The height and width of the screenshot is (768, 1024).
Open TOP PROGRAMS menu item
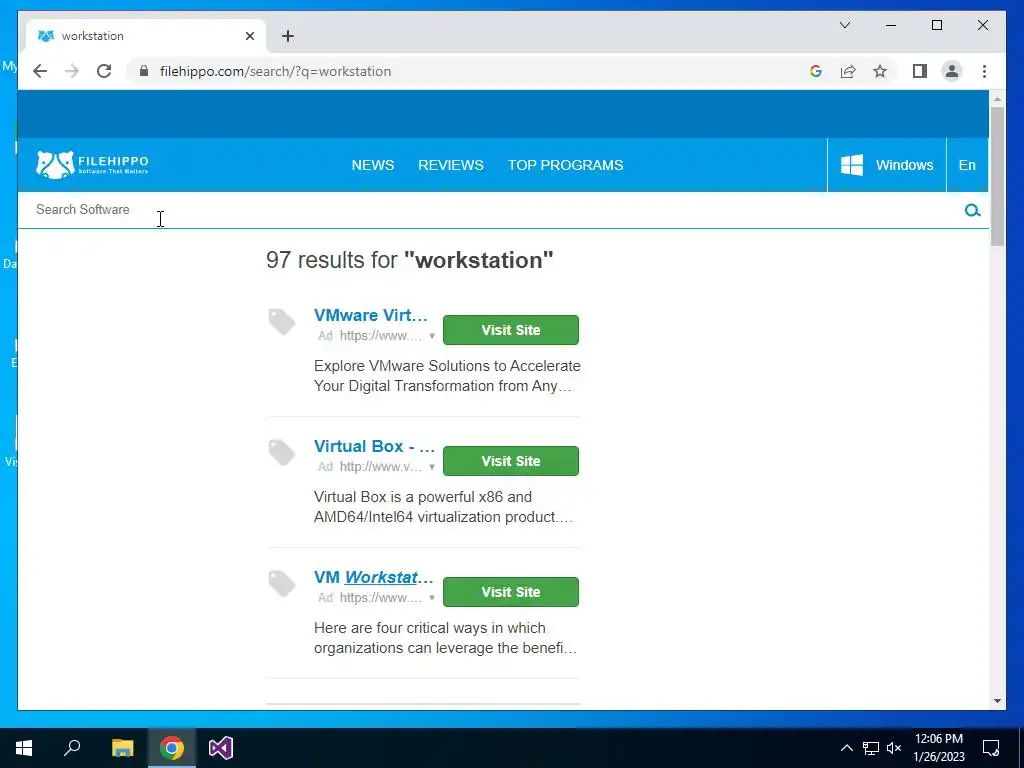pyautogui.click(x=566, y=165)
